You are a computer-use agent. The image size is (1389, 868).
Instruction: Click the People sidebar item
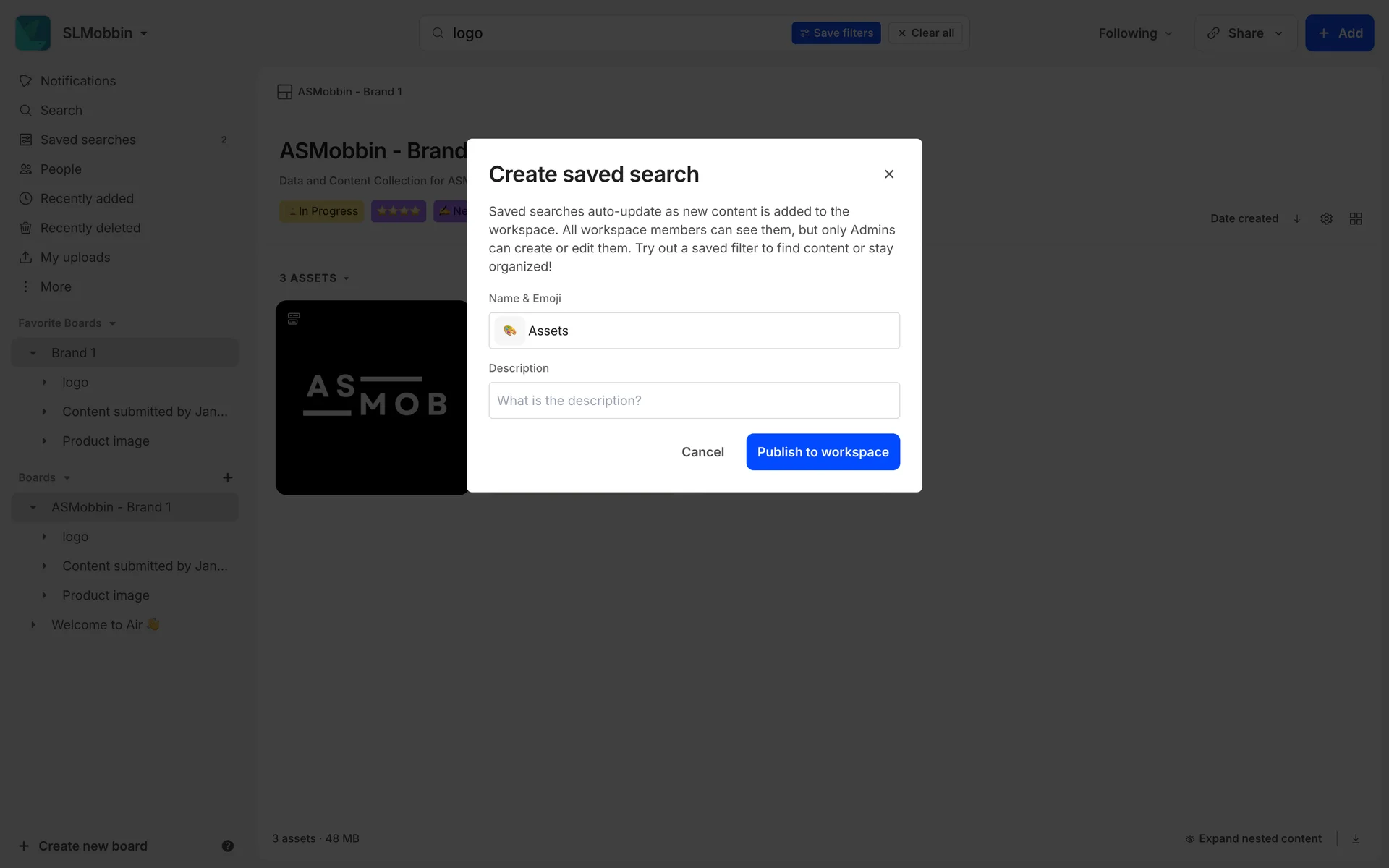coord(61,169)
